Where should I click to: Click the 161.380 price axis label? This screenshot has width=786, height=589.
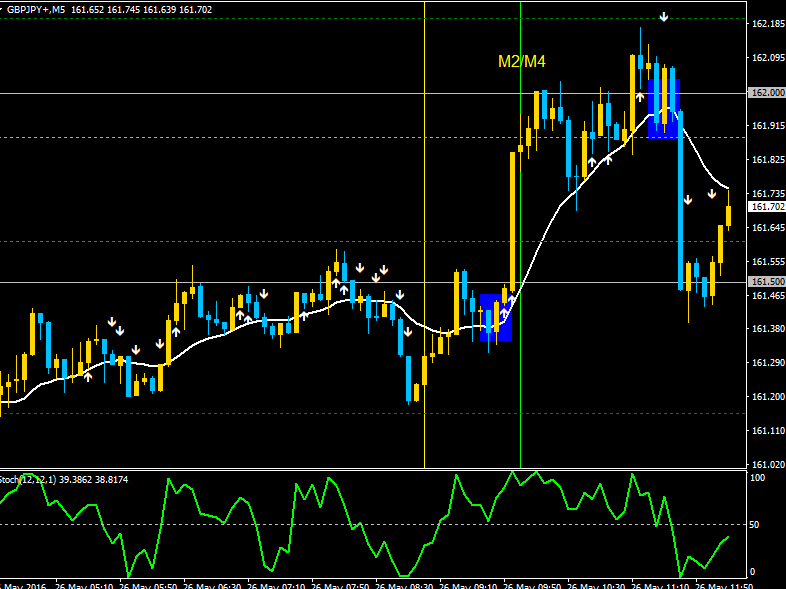768,328
